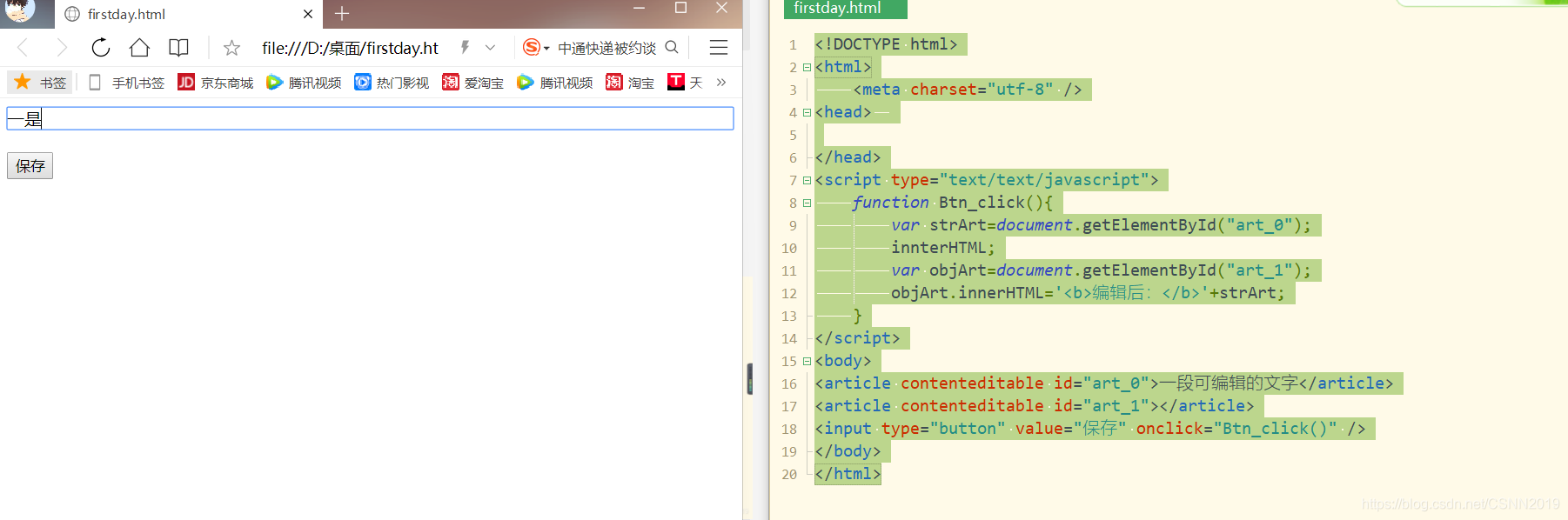
Task: Click the browser back arrow
Action: coord(23,48)
